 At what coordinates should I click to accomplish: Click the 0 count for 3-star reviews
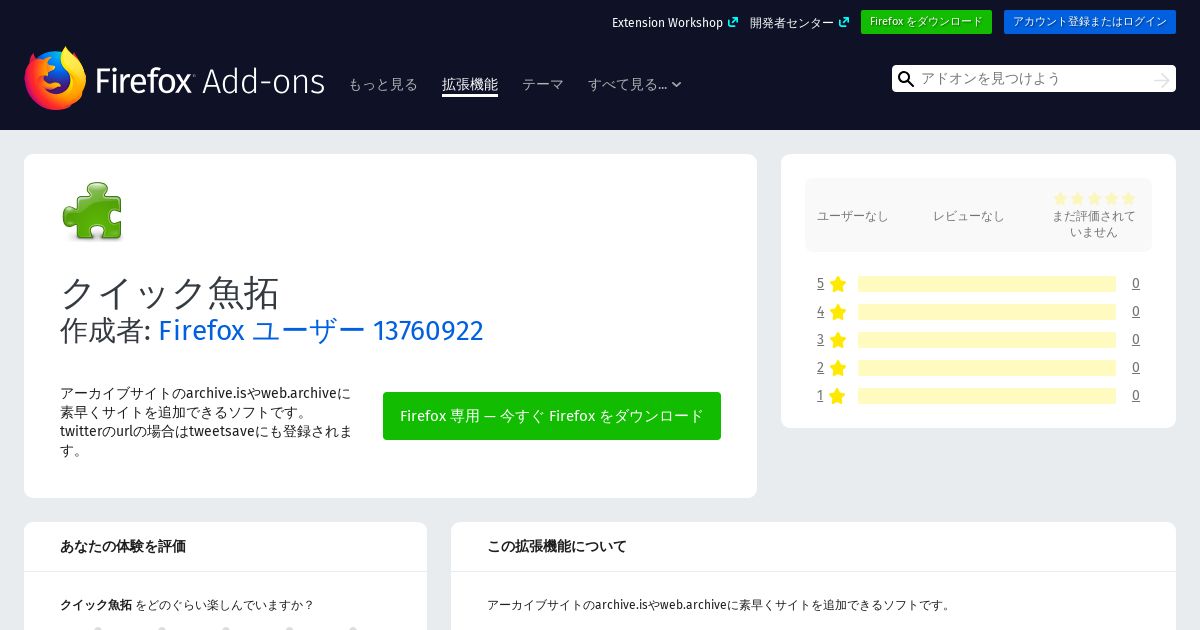point(1136,340)
